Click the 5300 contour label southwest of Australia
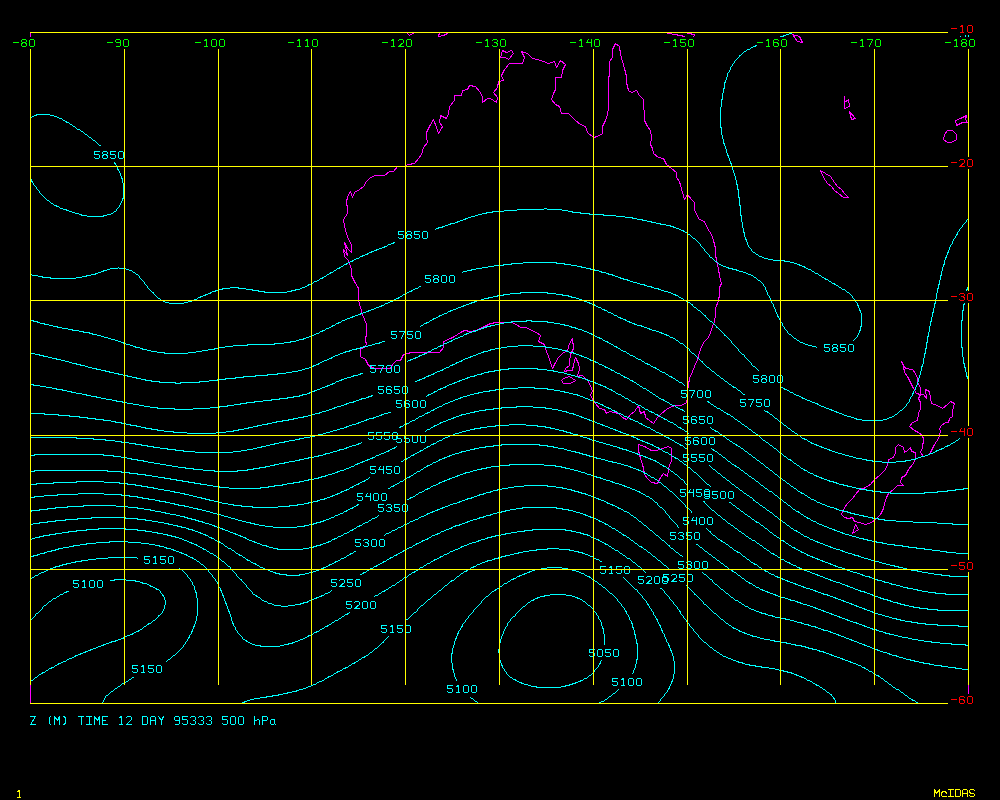Image resolution: width=1000 pixels, height=800 pixels. coord(370,543)
